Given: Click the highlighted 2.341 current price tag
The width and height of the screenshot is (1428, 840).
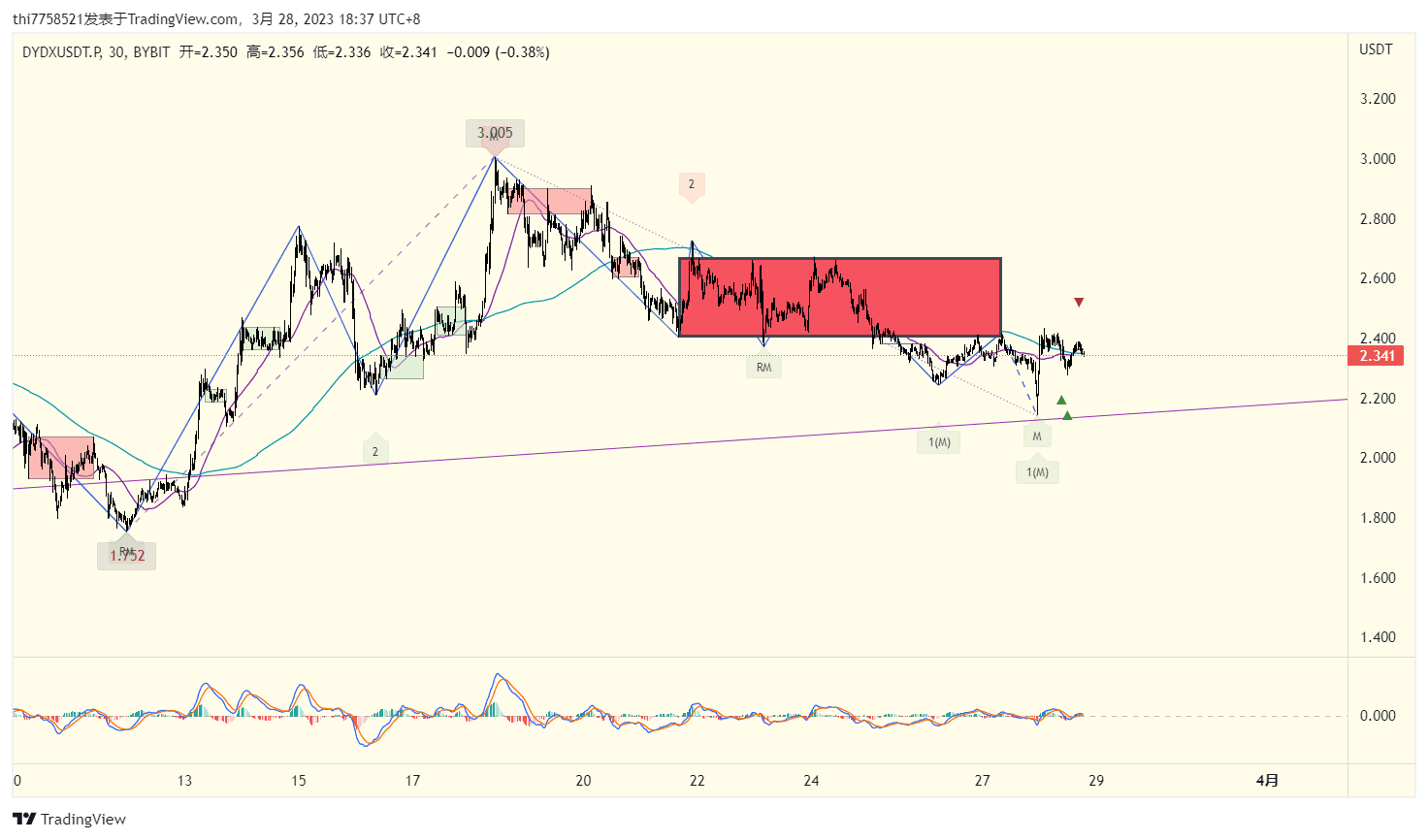Looking at the screenshot, I should [x=1377, y=356].
